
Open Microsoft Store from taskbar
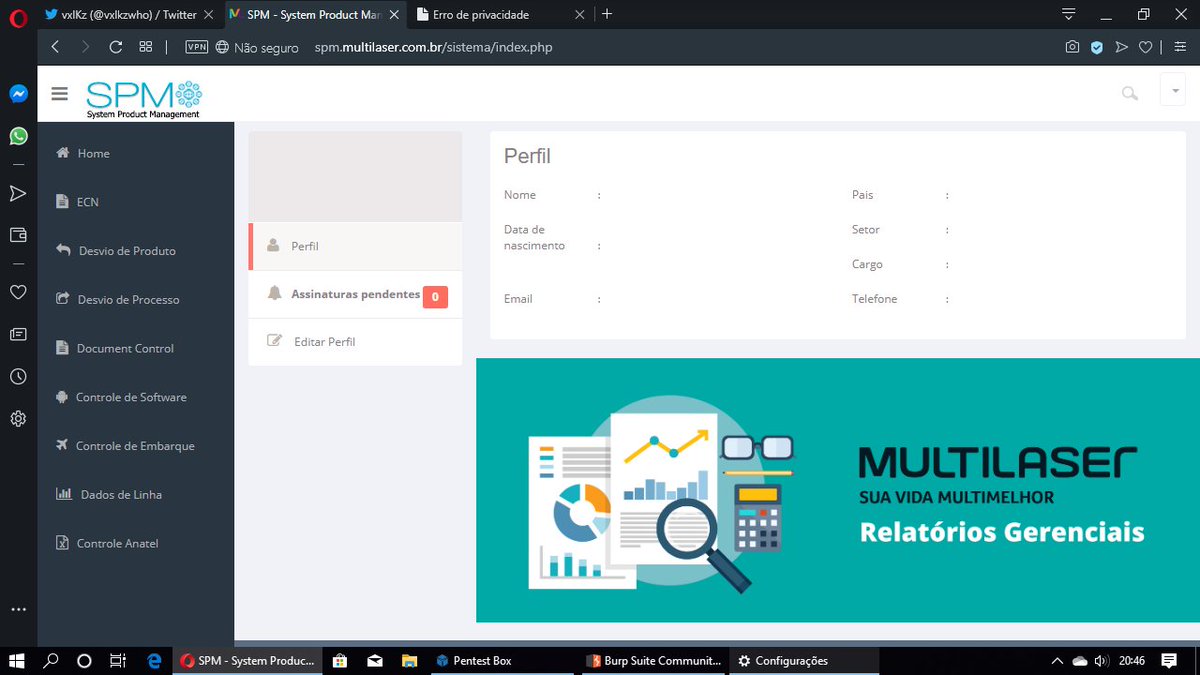tap(340, 660)
